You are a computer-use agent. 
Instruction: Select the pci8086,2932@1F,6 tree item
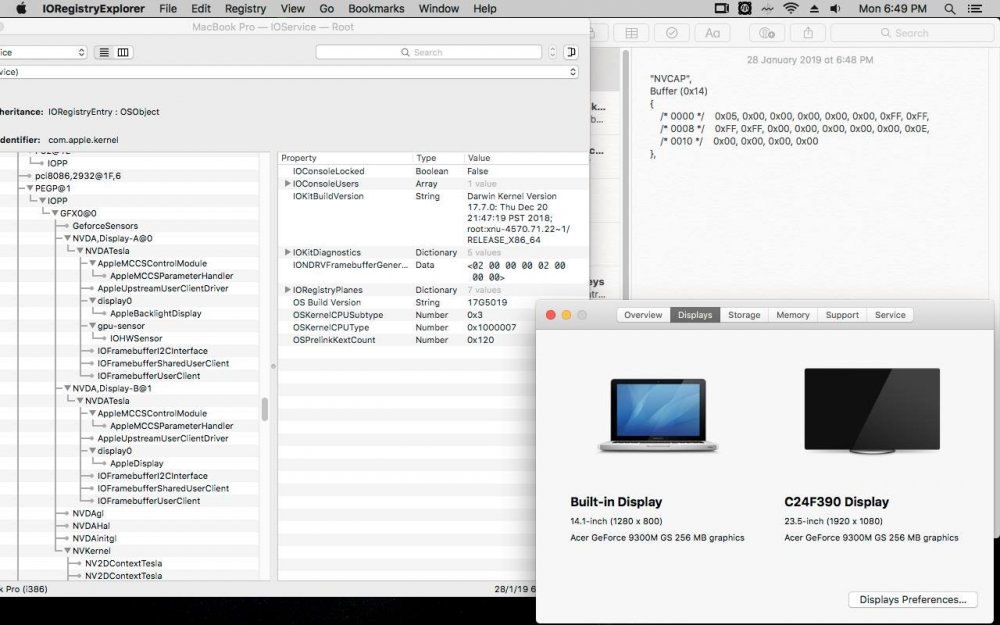(78, 175)
